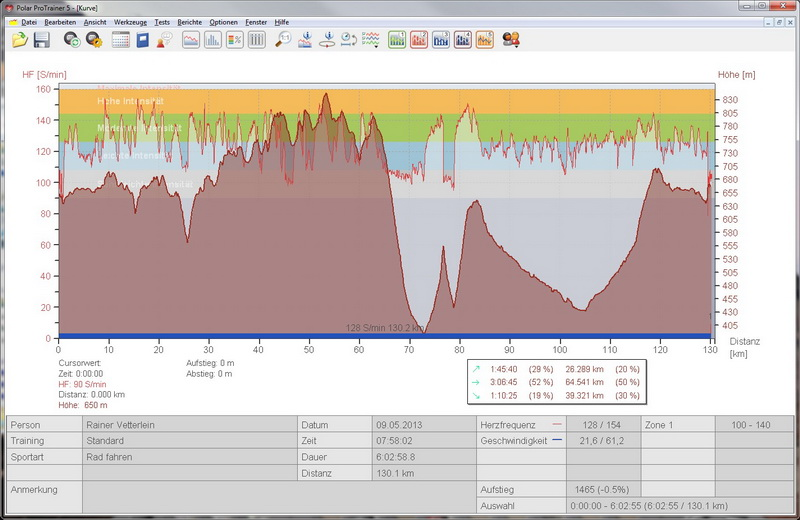Image resolution: width=800 pixels, height=520 pixels.
Task: Click the user persons icon in toolbar
Action: [x=511, y=40]
